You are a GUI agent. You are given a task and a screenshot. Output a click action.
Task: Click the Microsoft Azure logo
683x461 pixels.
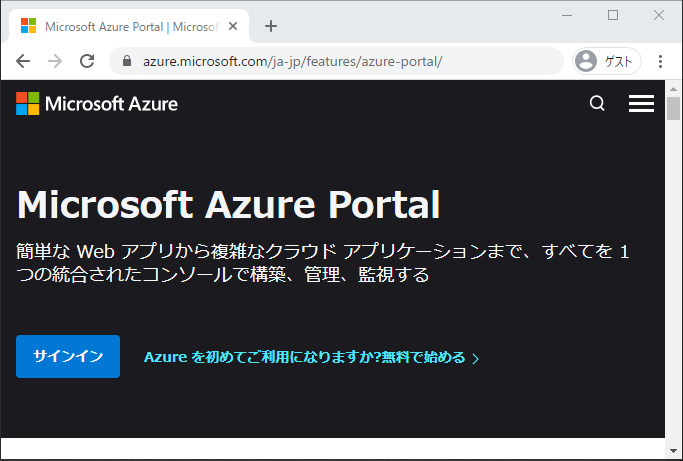97,104
